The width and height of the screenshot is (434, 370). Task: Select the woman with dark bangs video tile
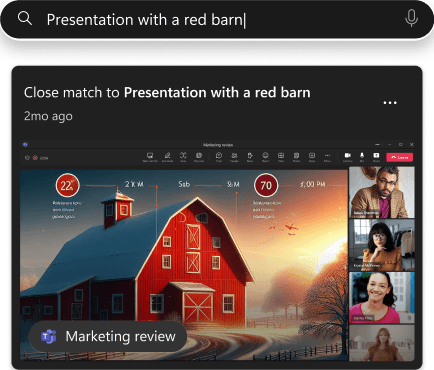[382, 245]
